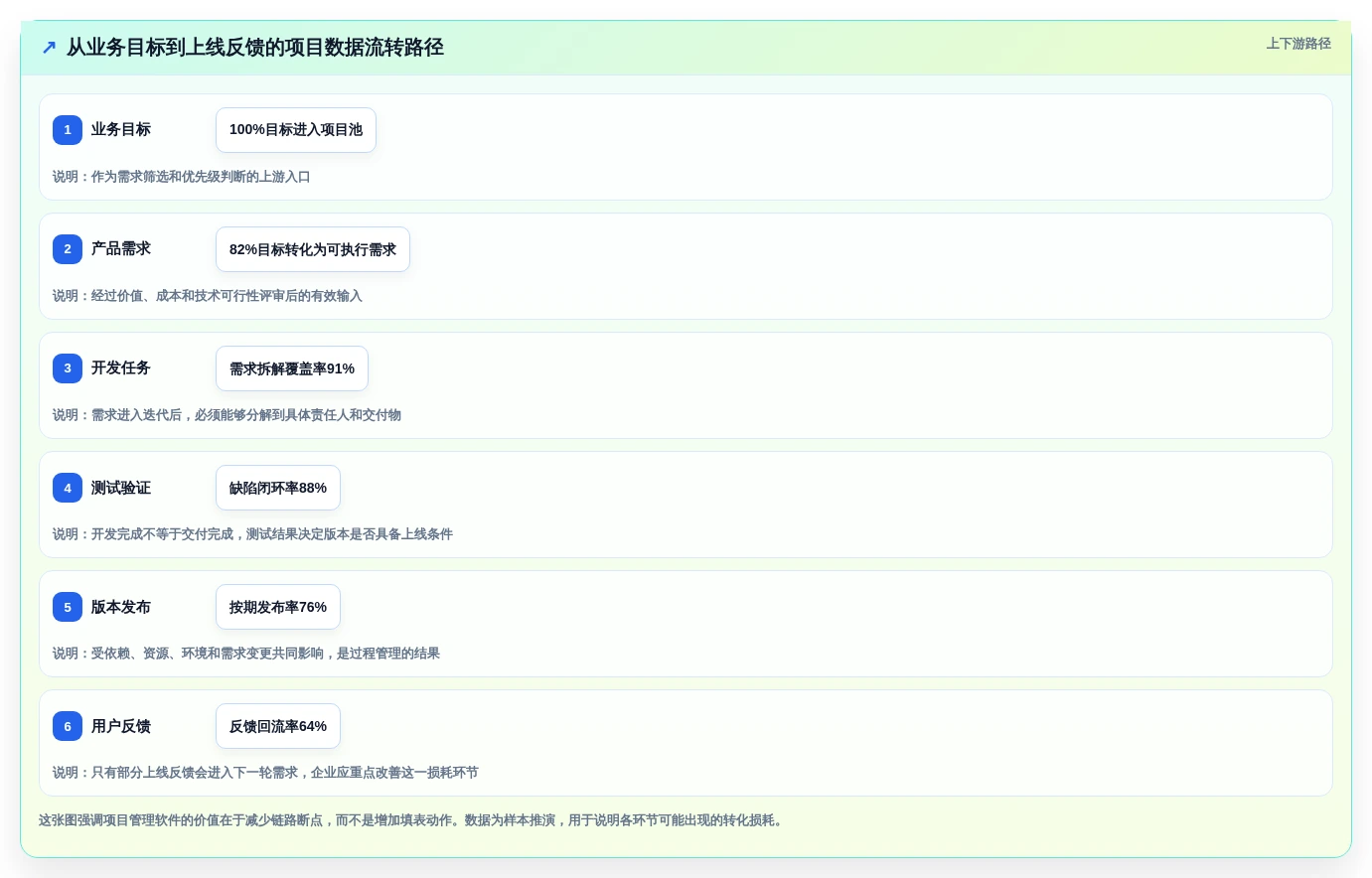
Task: Click the 100%目标进入项目池 metric chip
Action: [x=296, y=130]
